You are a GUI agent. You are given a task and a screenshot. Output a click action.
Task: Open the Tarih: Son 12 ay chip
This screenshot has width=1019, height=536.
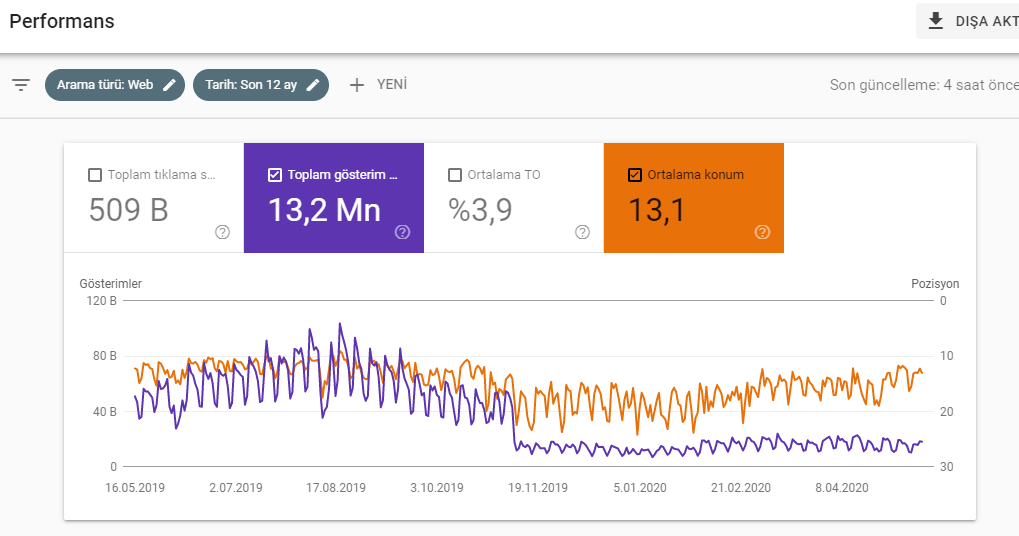point(261,85)
